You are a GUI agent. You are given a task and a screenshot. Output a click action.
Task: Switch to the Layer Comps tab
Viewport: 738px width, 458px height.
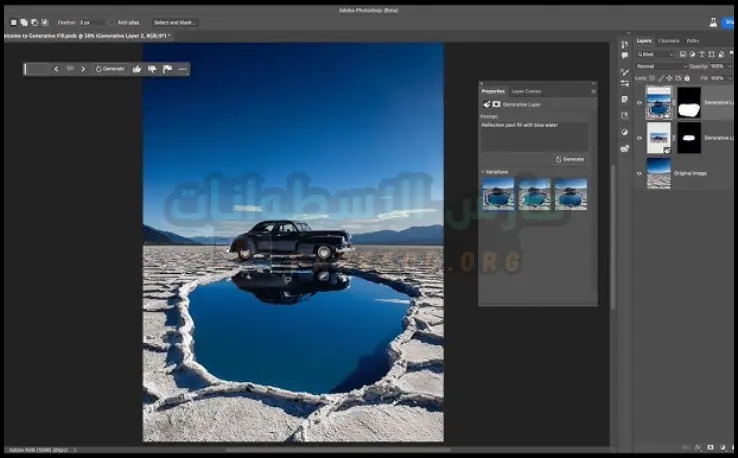tap(526, 91)
